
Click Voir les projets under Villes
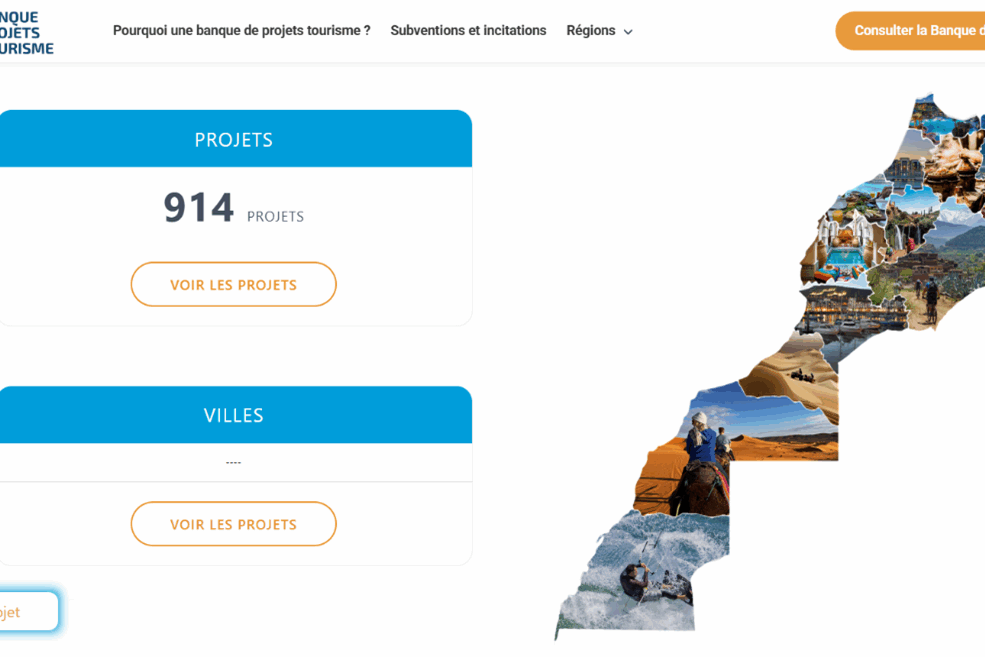click(233, 524)
